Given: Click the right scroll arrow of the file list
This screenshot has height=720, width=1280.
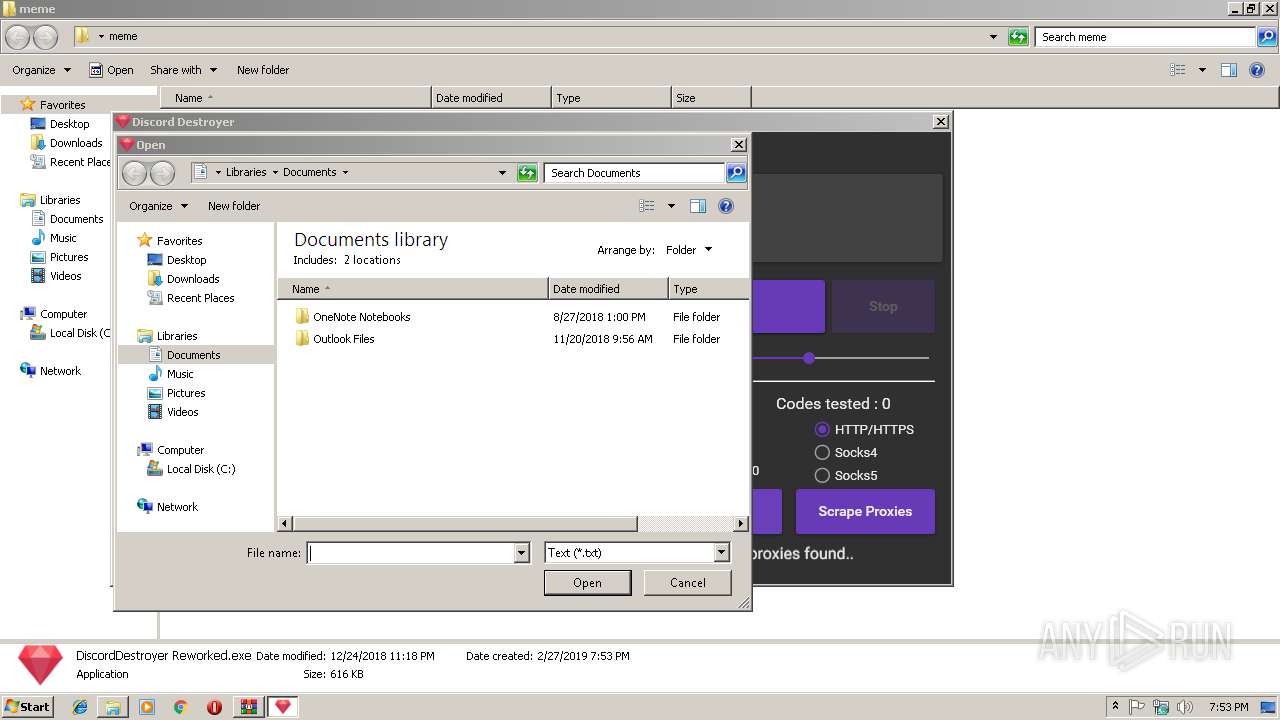Looking at the screenshot, I should pyautogui.click(x=741, y=524).
